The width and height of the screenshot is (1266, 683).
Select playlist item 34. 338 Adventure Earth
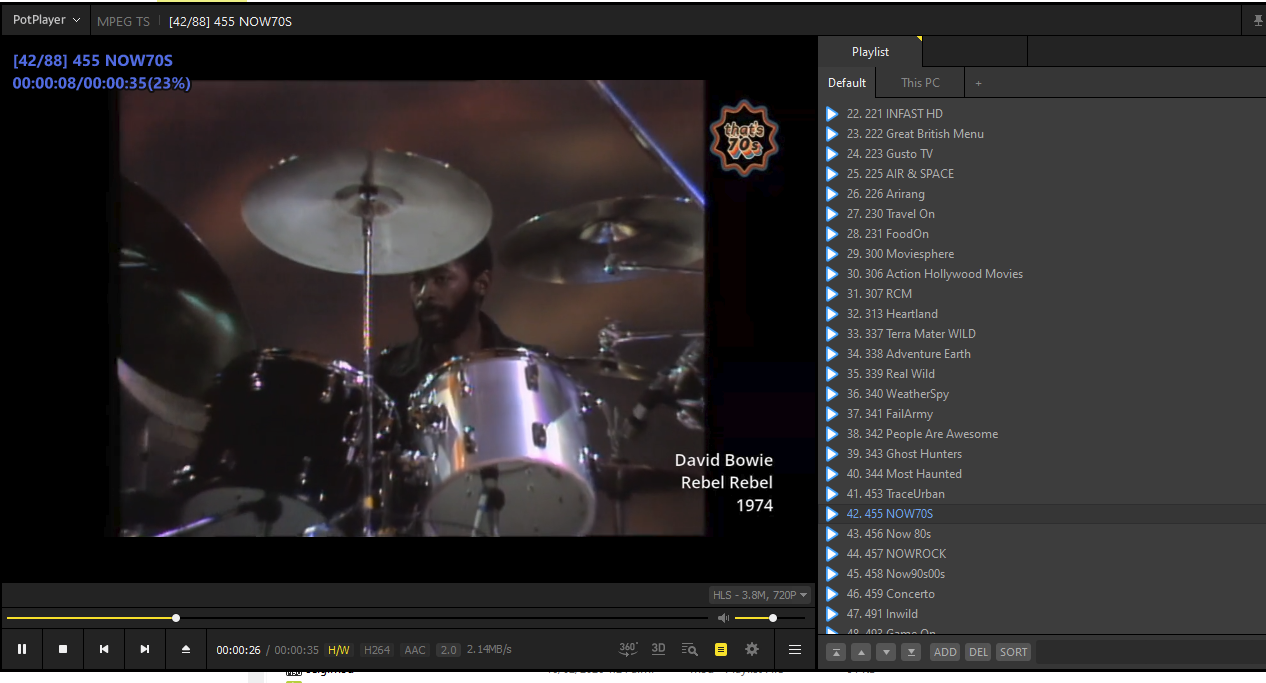tap(1043, 354)
